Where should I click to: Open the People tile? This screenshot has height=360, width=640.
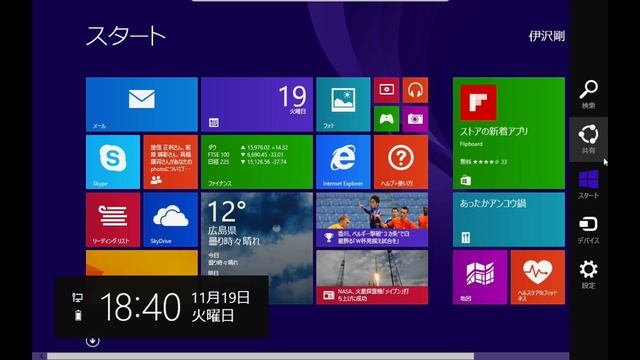point(171,162)
